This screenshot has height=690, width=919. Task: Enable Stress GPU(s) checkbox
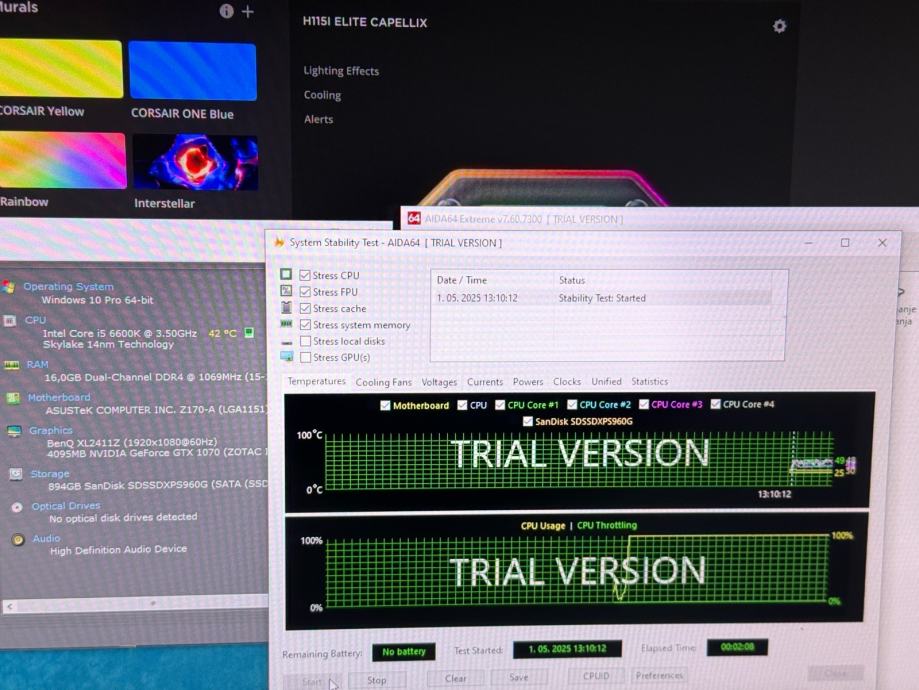[x=305, y=357]
